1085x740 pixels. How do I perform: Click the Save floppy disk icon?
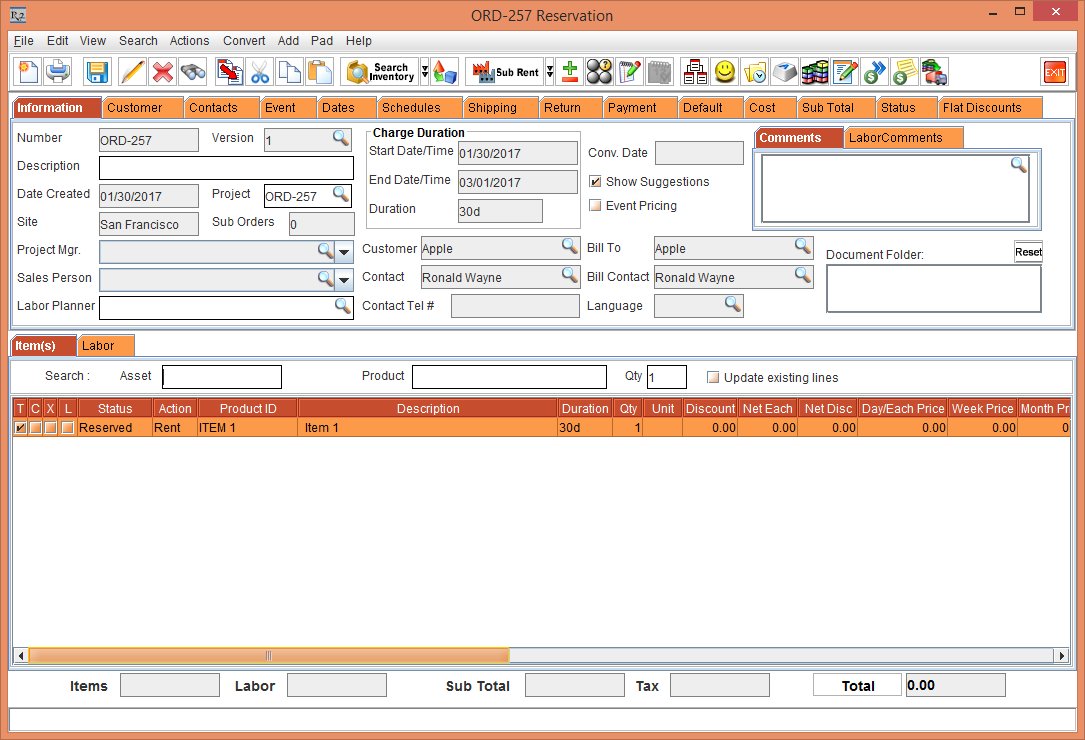click(97, 72)
